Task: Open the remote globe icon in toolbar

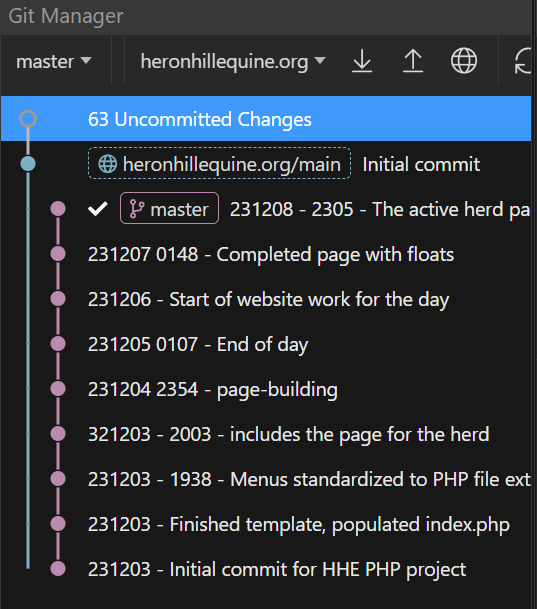Action: pos(464,61)
